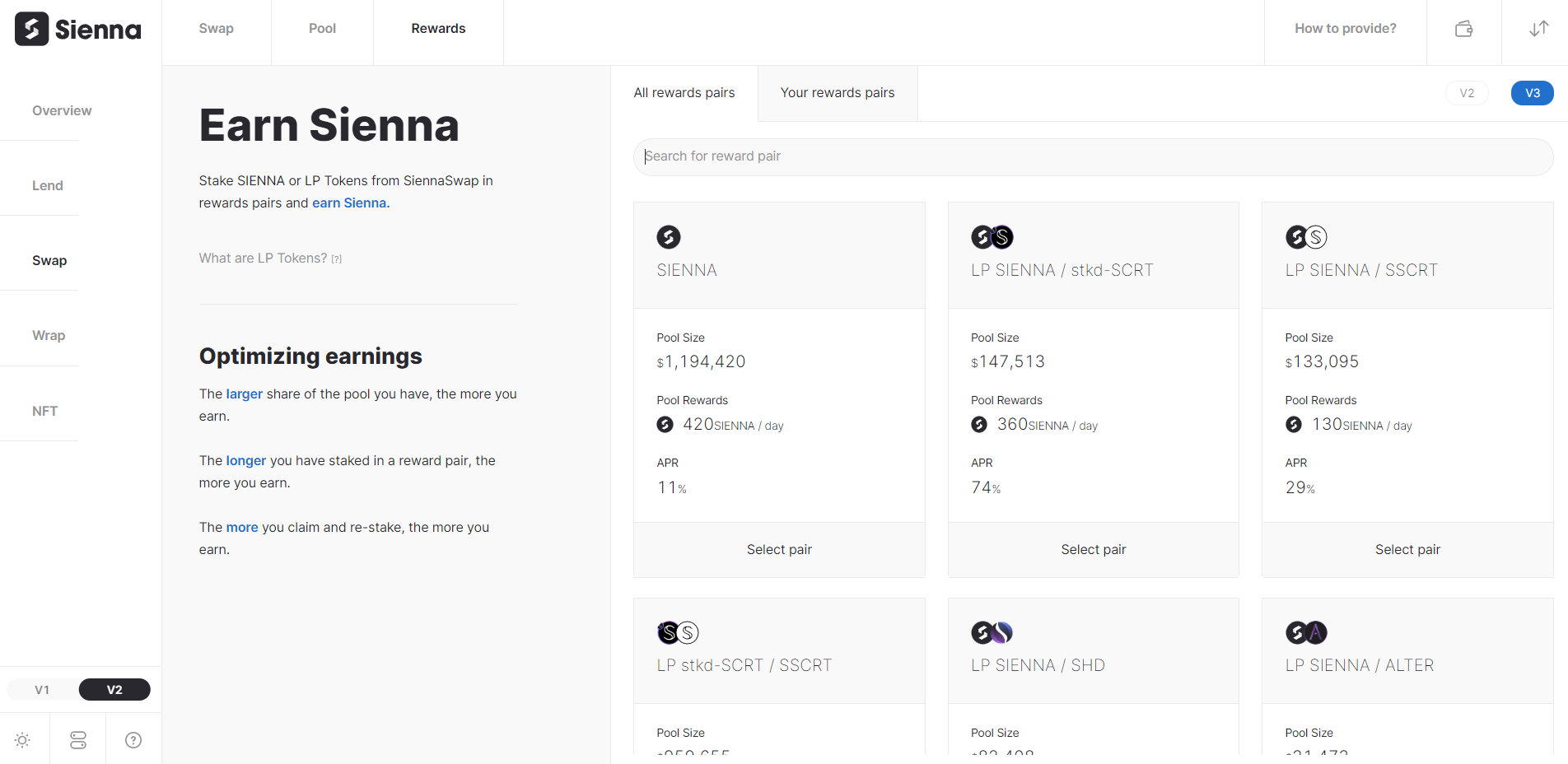Image resolution: width=1568 pixels, height=764 pixels.
Task: Click the Sienna logo
Action: pyautogui.click(x=78, y=30)
